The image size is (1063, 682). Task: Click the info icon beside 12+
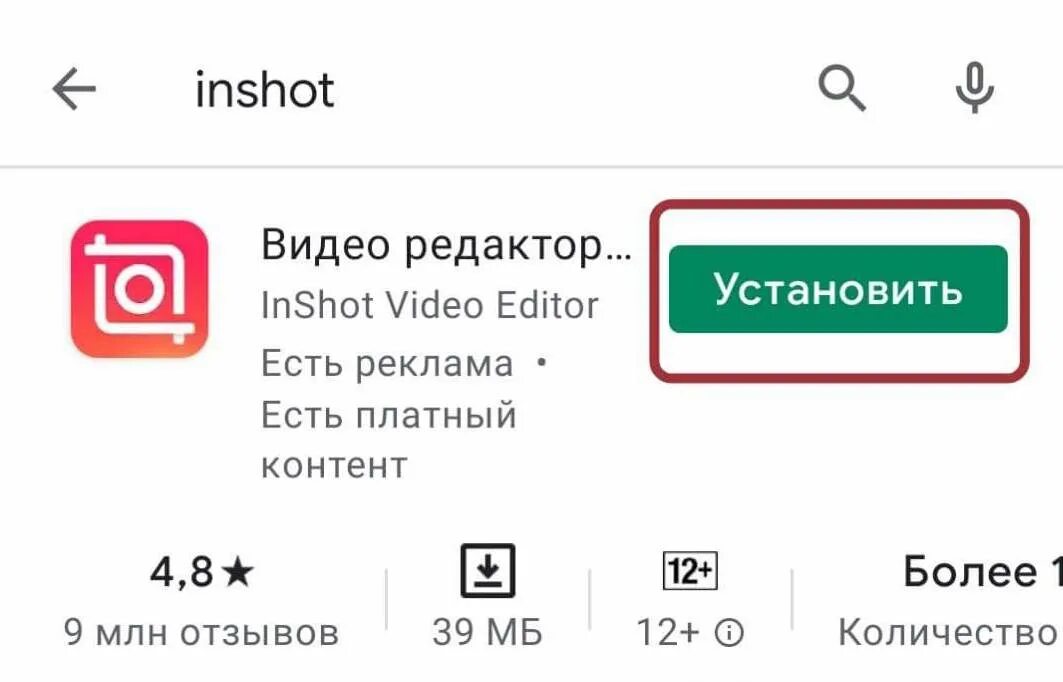coord(729,633)
